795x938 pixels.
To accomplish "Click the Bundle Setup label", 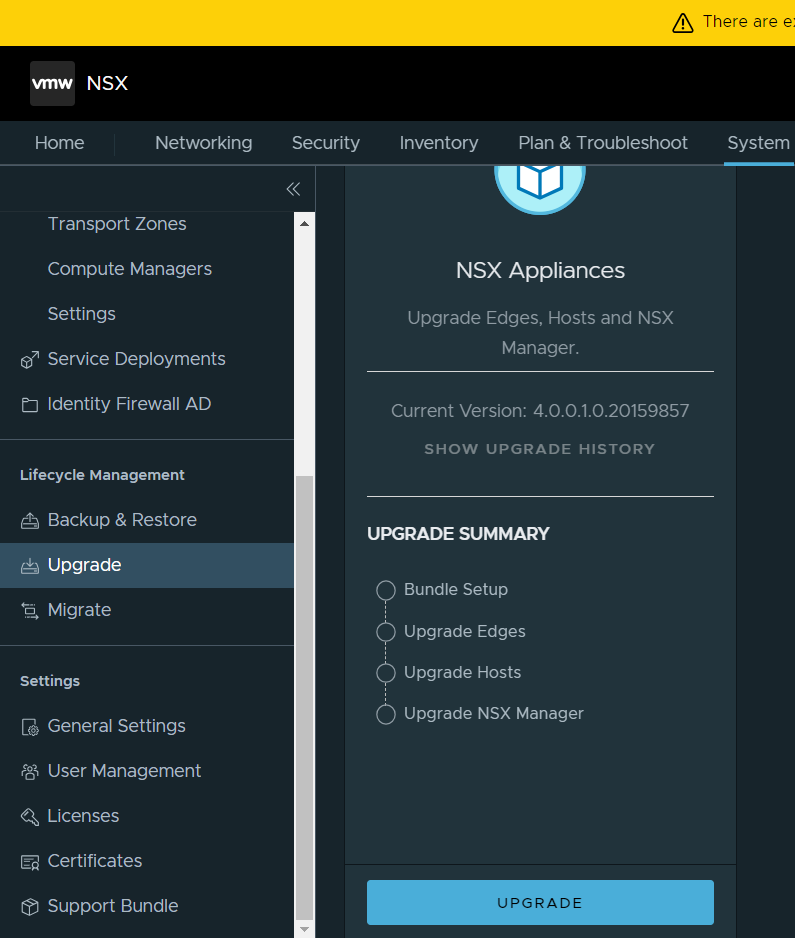I will coord(456,590).
